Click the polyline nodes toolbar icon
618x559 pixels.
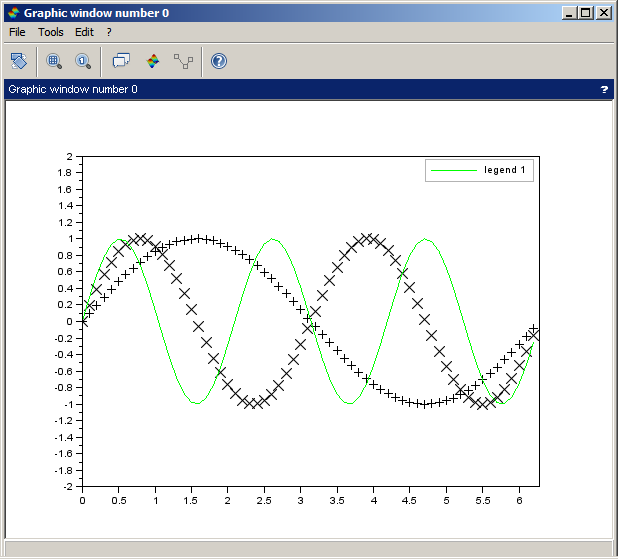coord(183,61)
